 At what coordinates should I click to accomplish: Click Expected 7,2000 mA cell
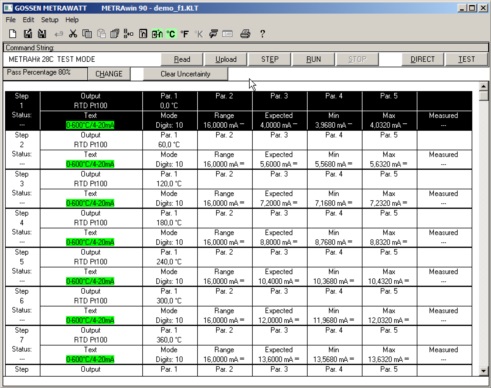279,199
